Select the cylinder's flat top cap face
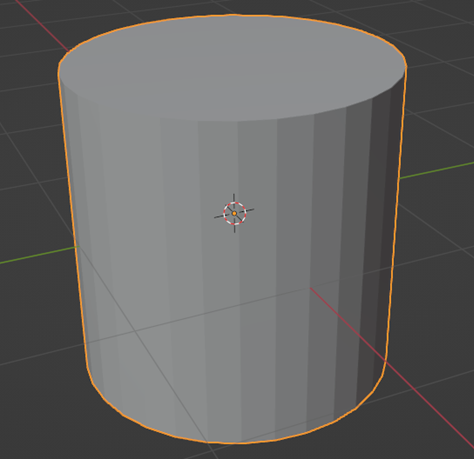Image resolution: width=474 pixels, height=459 pixels. point(232,68)
